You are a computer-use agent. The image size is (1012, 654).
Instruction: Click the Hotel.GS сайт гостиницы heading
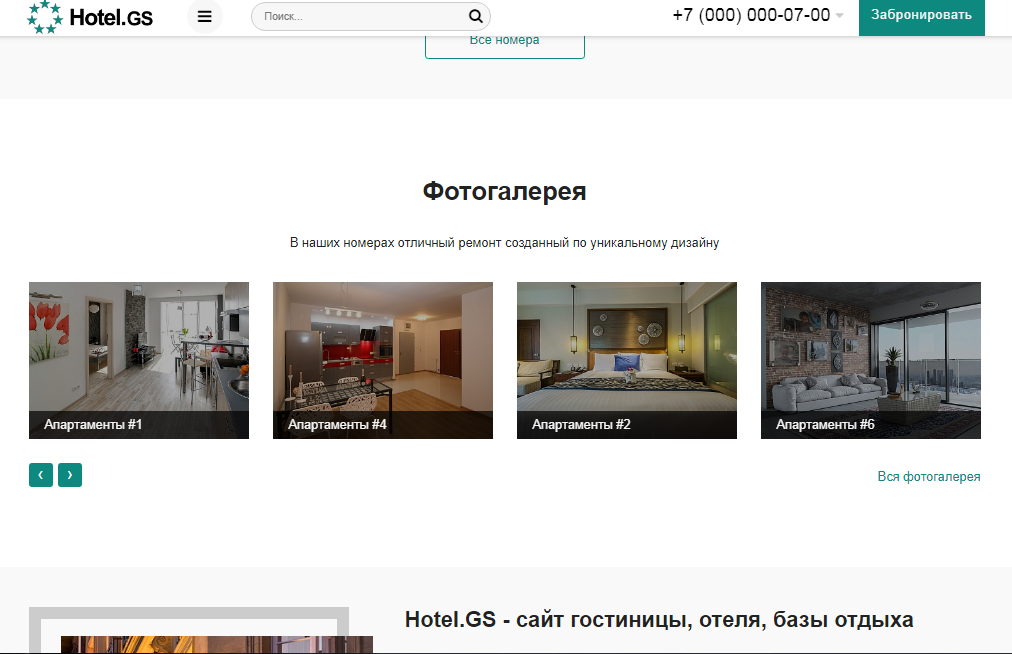click(659, 620)
